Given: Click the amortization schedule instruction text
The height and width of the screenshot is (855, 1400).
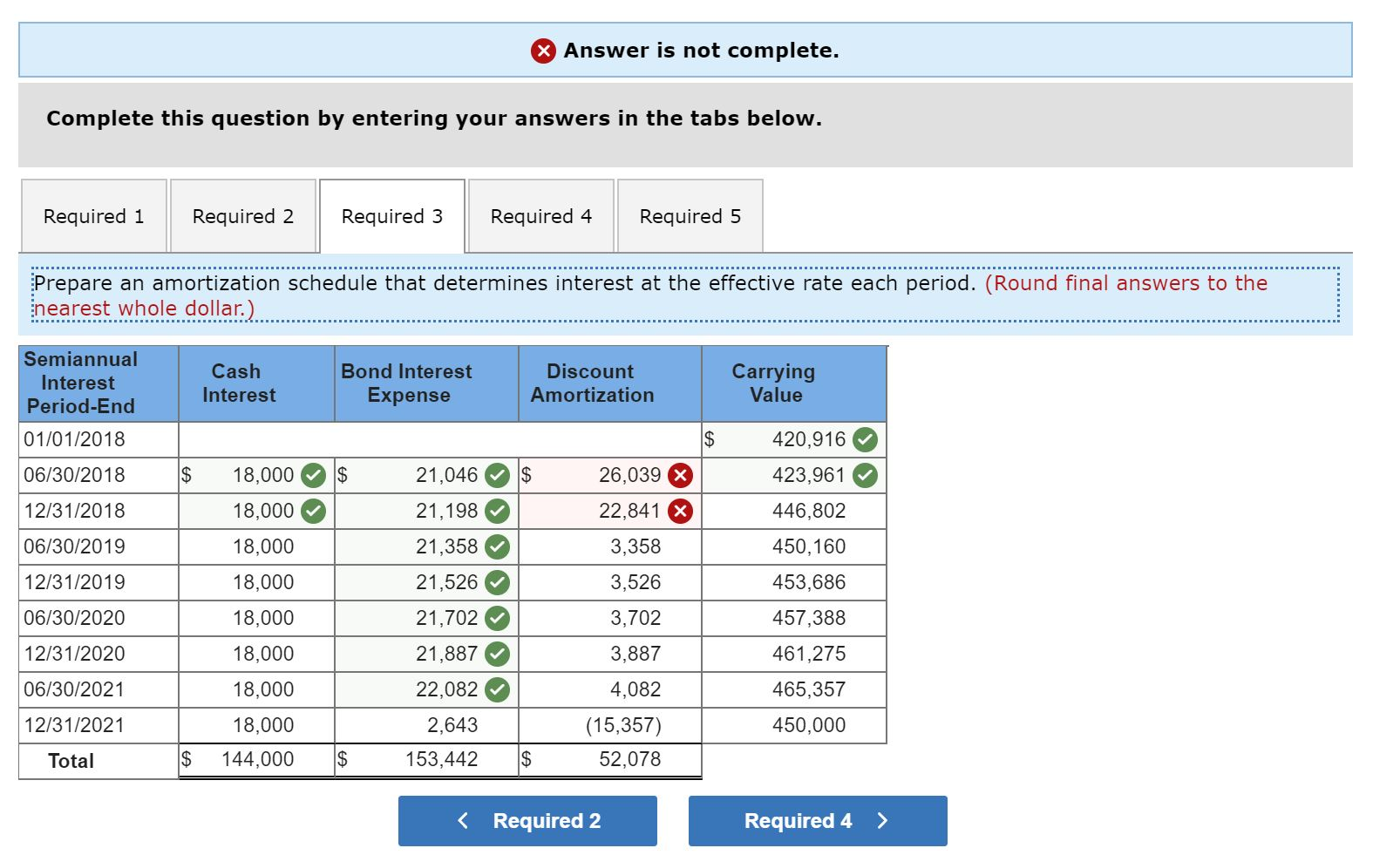Looking at the screenshot, I should click(x=685, y=295).
